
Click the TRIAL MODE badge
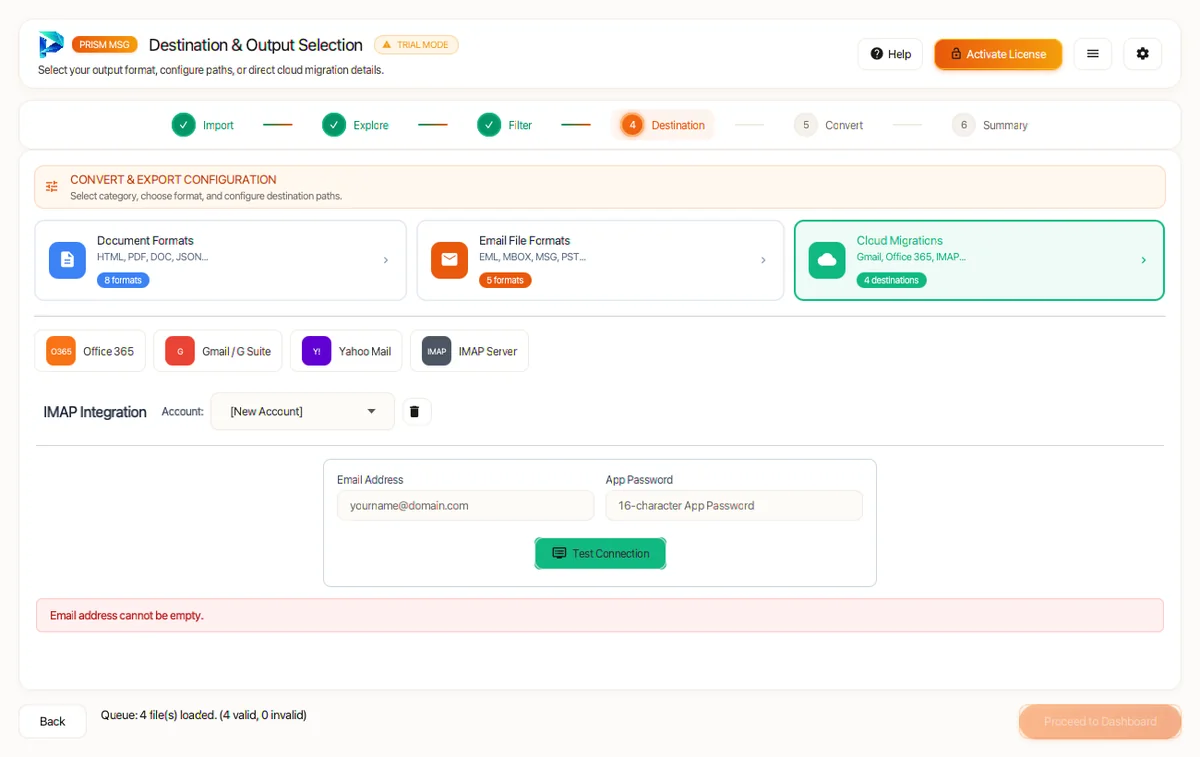point(416,45)
